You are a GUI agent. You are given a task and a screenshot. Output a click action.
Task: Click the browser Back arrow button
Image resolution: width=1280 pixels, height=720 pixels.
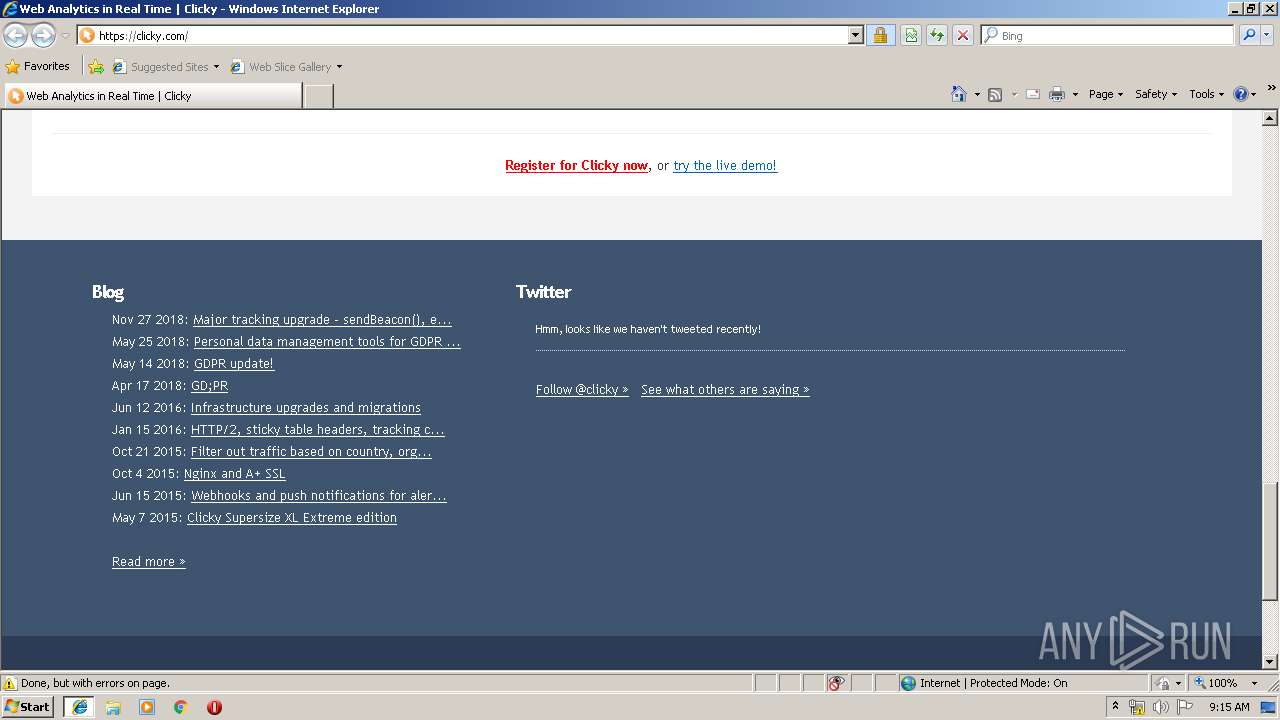[16, 35]
